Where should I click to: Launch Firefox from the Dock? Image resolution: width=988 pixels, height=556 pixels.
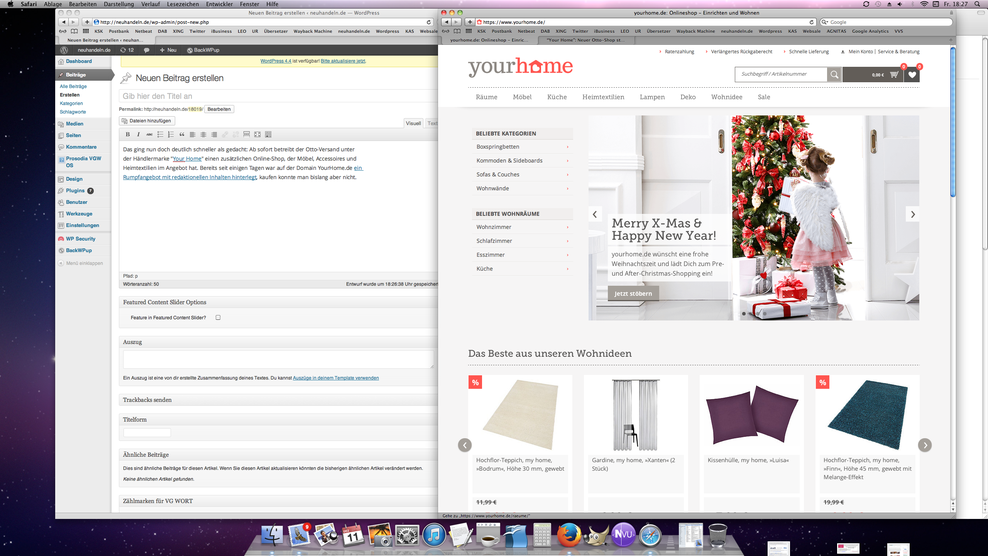[x=568, y=535]
